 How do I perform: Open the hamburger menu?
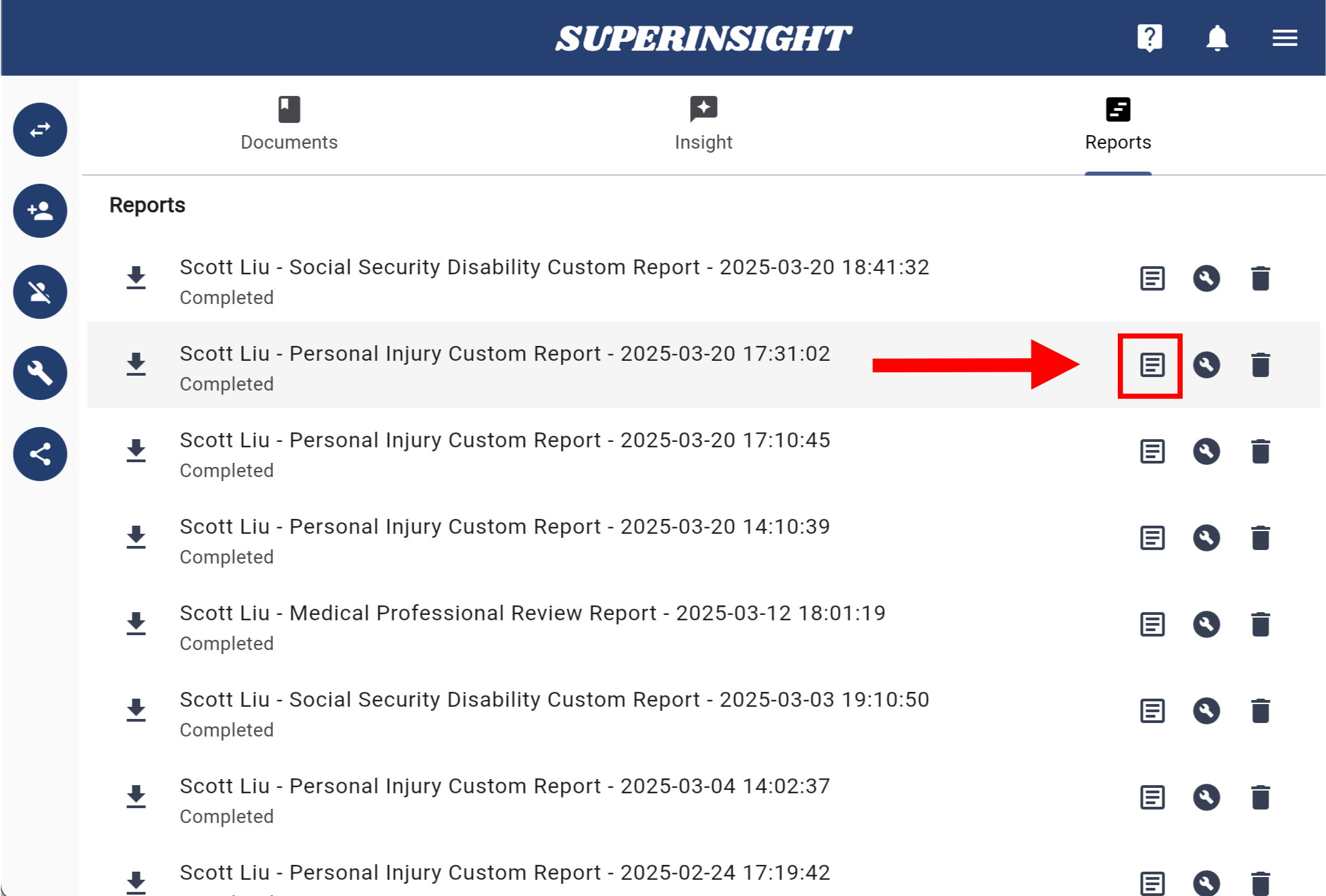1284,38
